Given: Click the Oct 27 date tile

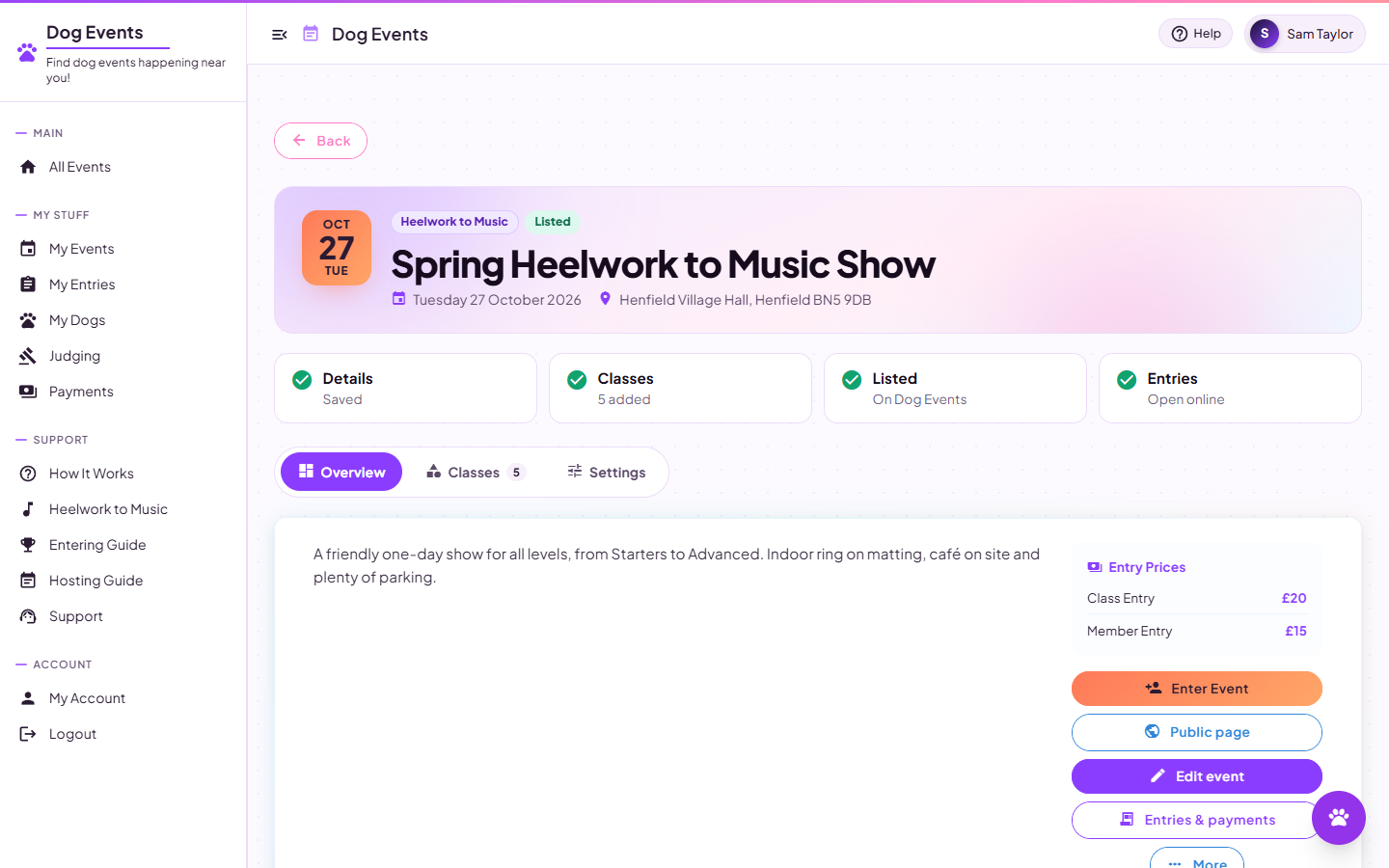Looking at the screenshot, I should coord(337,248).
